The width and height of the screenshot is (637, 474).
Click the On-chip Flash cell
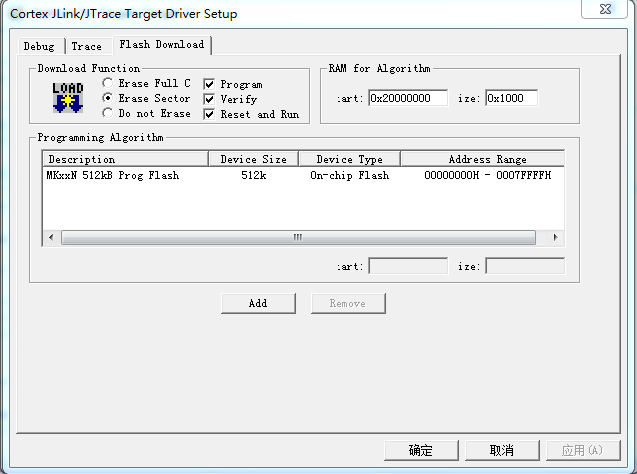[x=349, y=175]
